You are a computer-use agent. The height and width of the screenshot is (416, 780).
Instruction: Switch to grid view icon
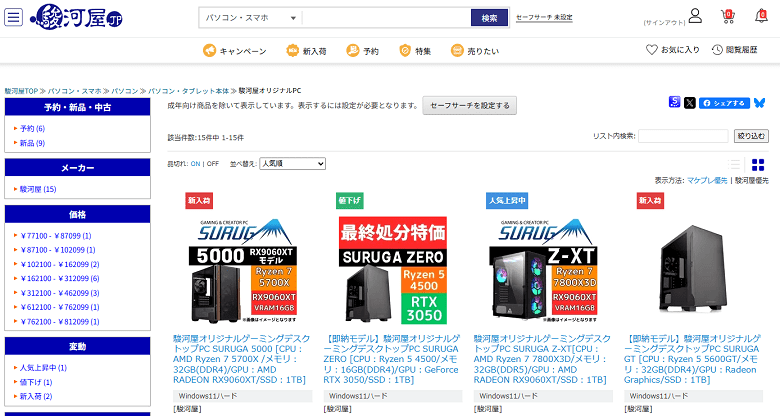(x=758, y=164)
